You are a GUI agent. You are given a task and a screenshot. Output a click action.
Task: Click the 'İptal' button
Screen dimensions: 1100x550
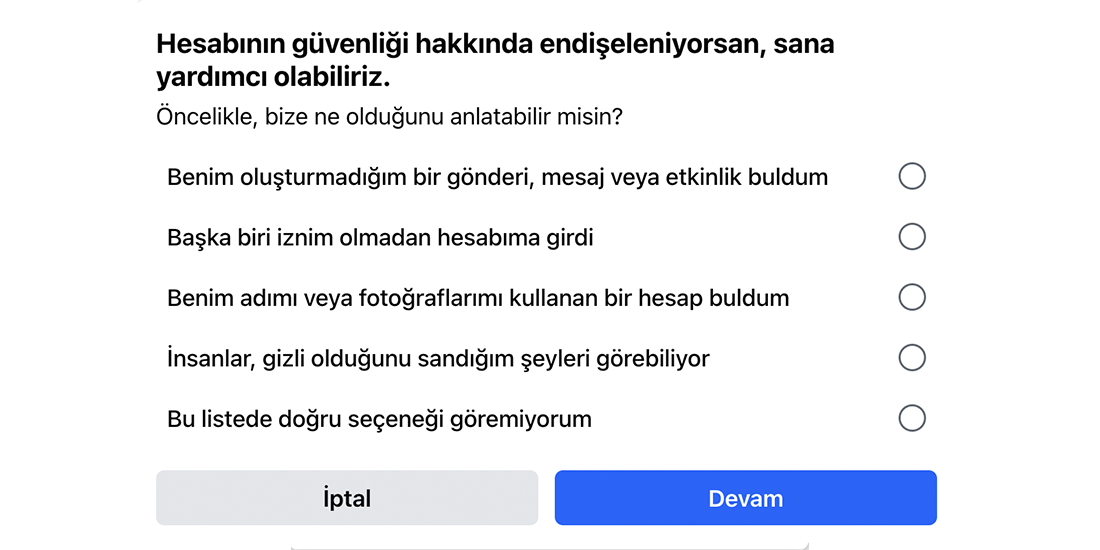pyautogui.click(x=347, y=498)
